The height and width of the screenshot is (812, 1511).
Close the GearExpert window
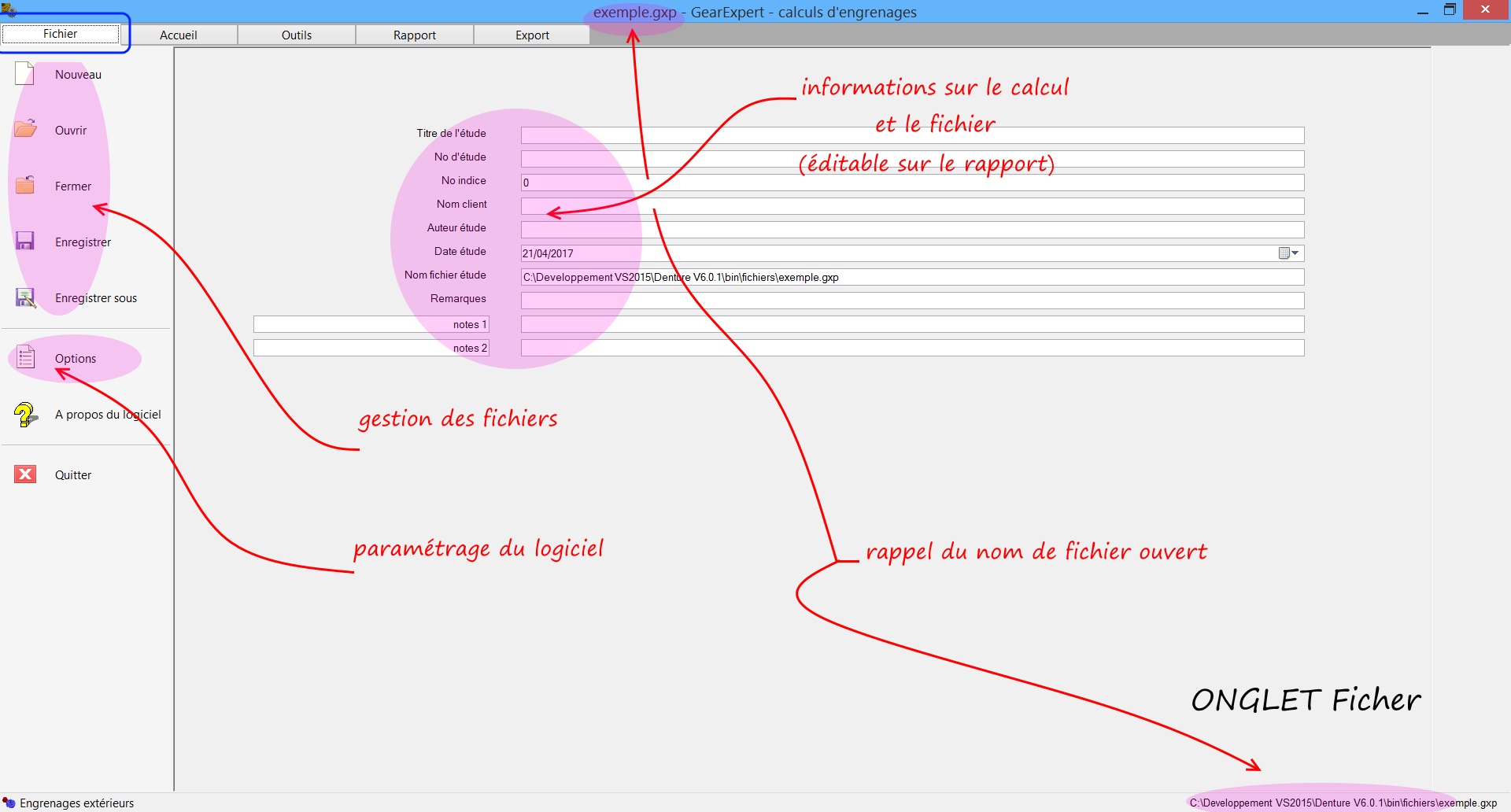[1486, 9]
